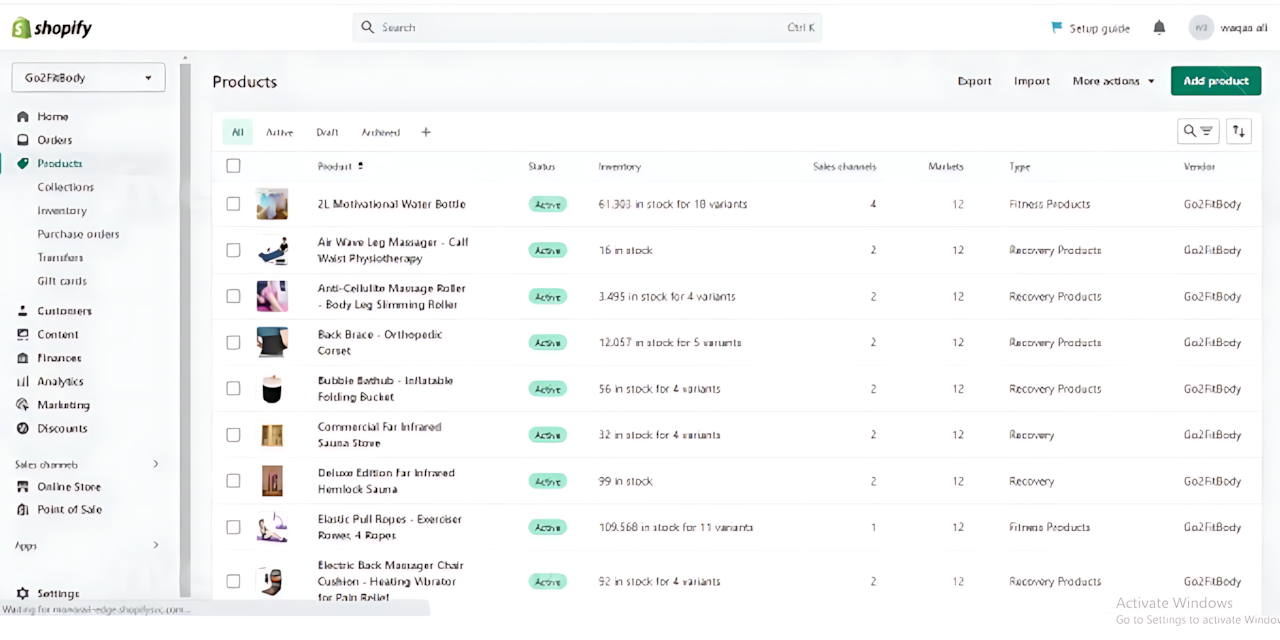
Task: Toggle the select all products checkbox
Action: (233, 166)
